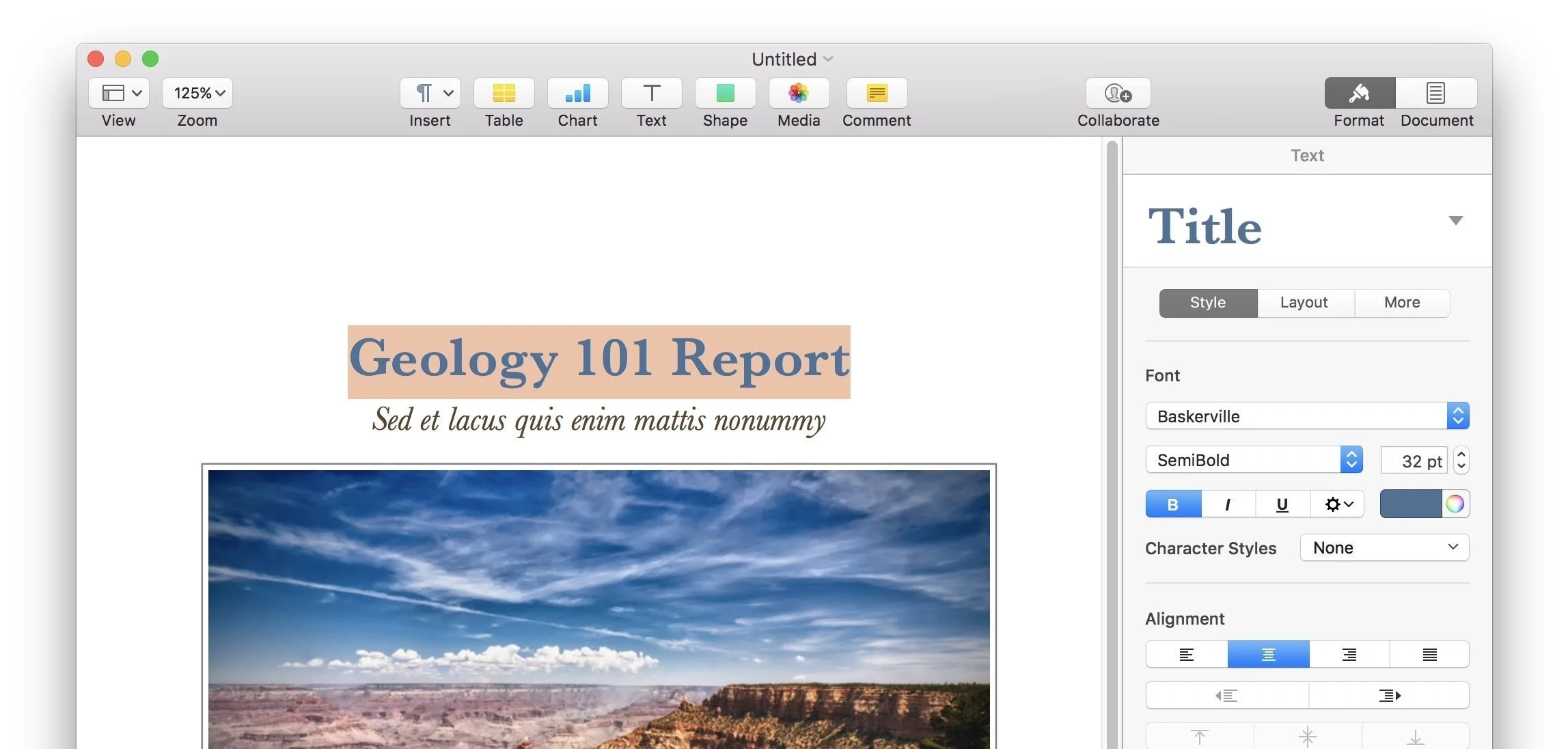Click the 32 pt font size field
This screenshot has height=749, width=1568.
point(1414,461)
